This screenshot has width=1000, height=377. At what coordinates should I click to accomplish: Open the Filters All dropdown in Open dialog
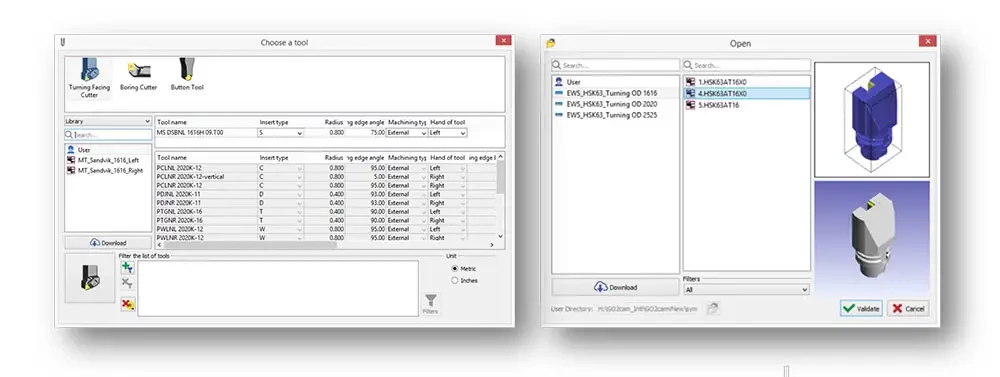[746, 290]
